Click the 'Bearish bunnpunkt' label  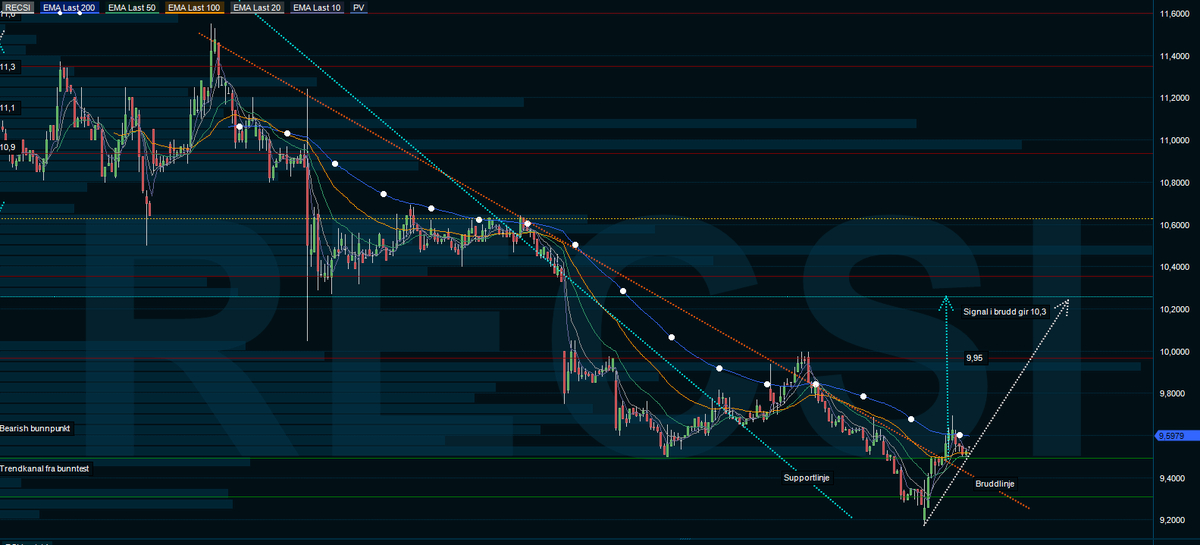pyautogui.click(x=36, y=428)
